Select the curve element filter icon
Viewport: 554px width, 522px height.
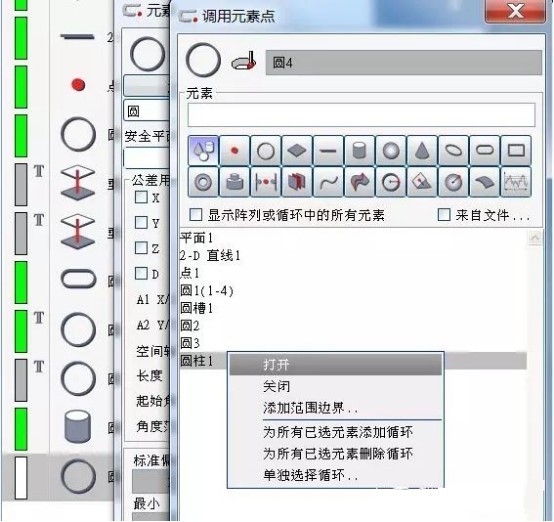click(328, 182)
